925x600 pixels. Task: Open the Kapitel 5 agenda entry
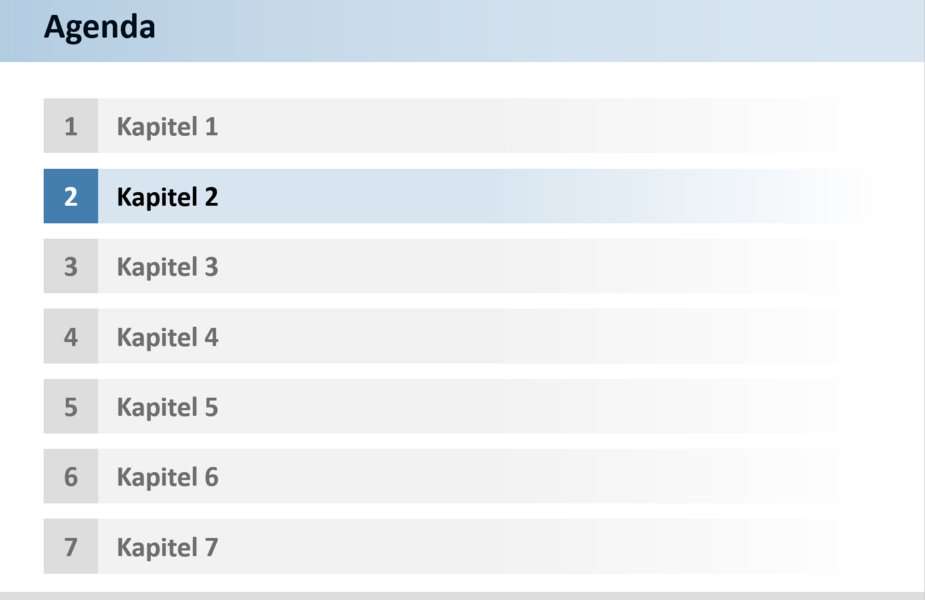tap(168, 408)
